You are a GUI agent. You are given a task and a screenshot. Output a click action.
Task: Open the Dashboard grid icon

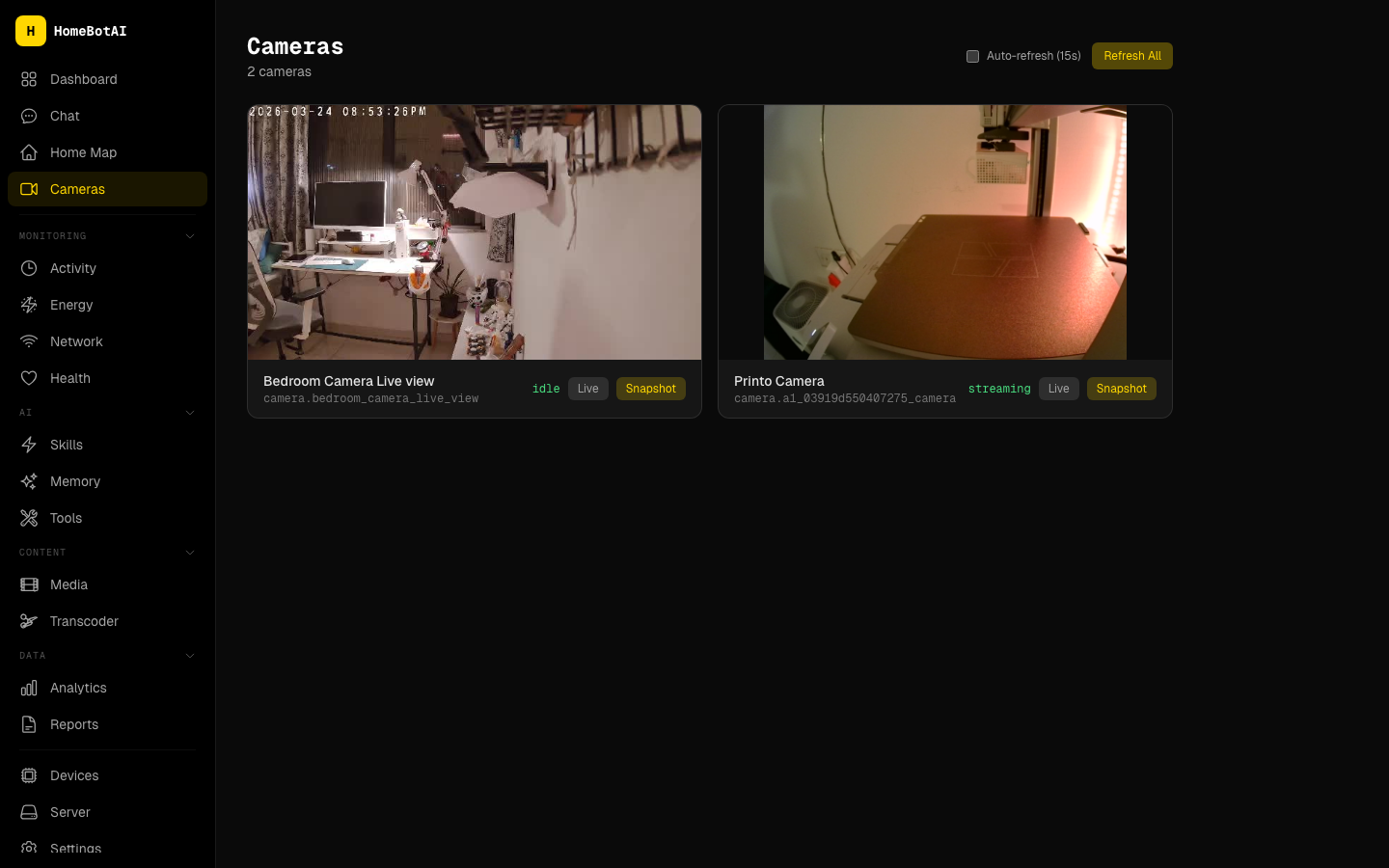click(29, 79)
